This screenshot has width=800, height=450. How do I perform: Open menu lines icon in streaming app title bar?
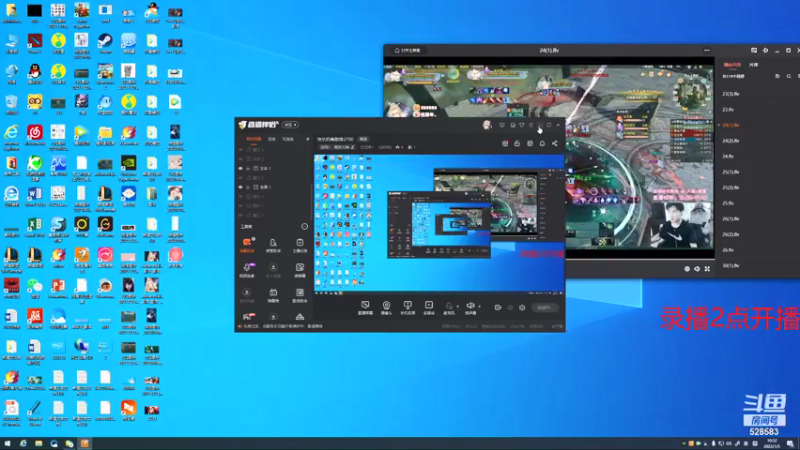coord(531,125)
